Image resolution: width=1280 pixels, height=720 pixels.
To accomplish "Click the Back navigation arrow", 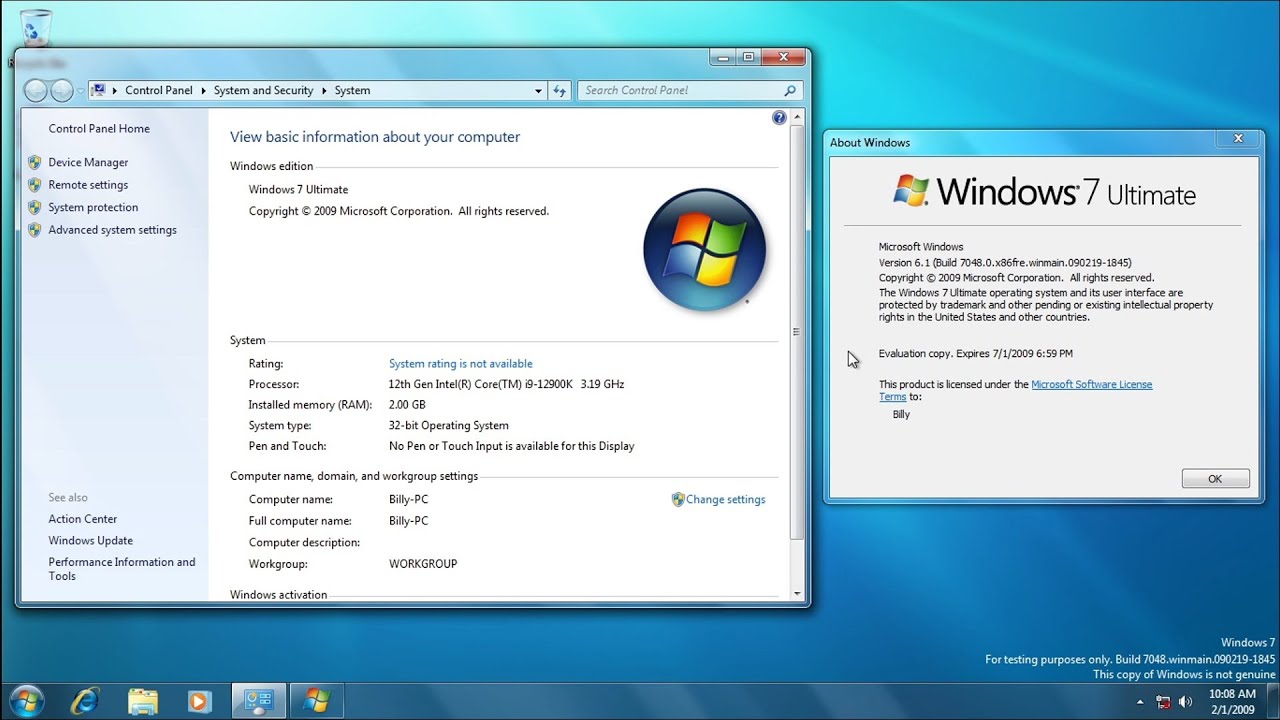I will (x=36, y=90).
